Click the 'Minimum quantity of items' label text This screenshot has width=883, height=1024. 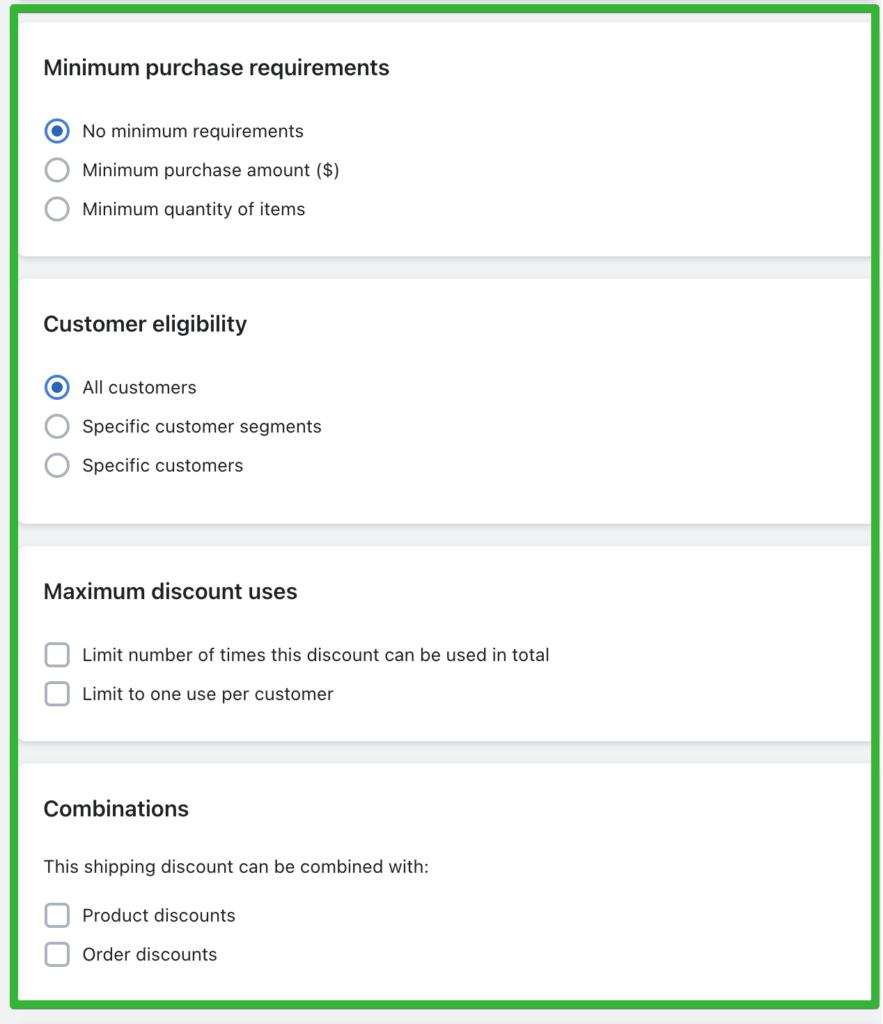click(193, 210)
